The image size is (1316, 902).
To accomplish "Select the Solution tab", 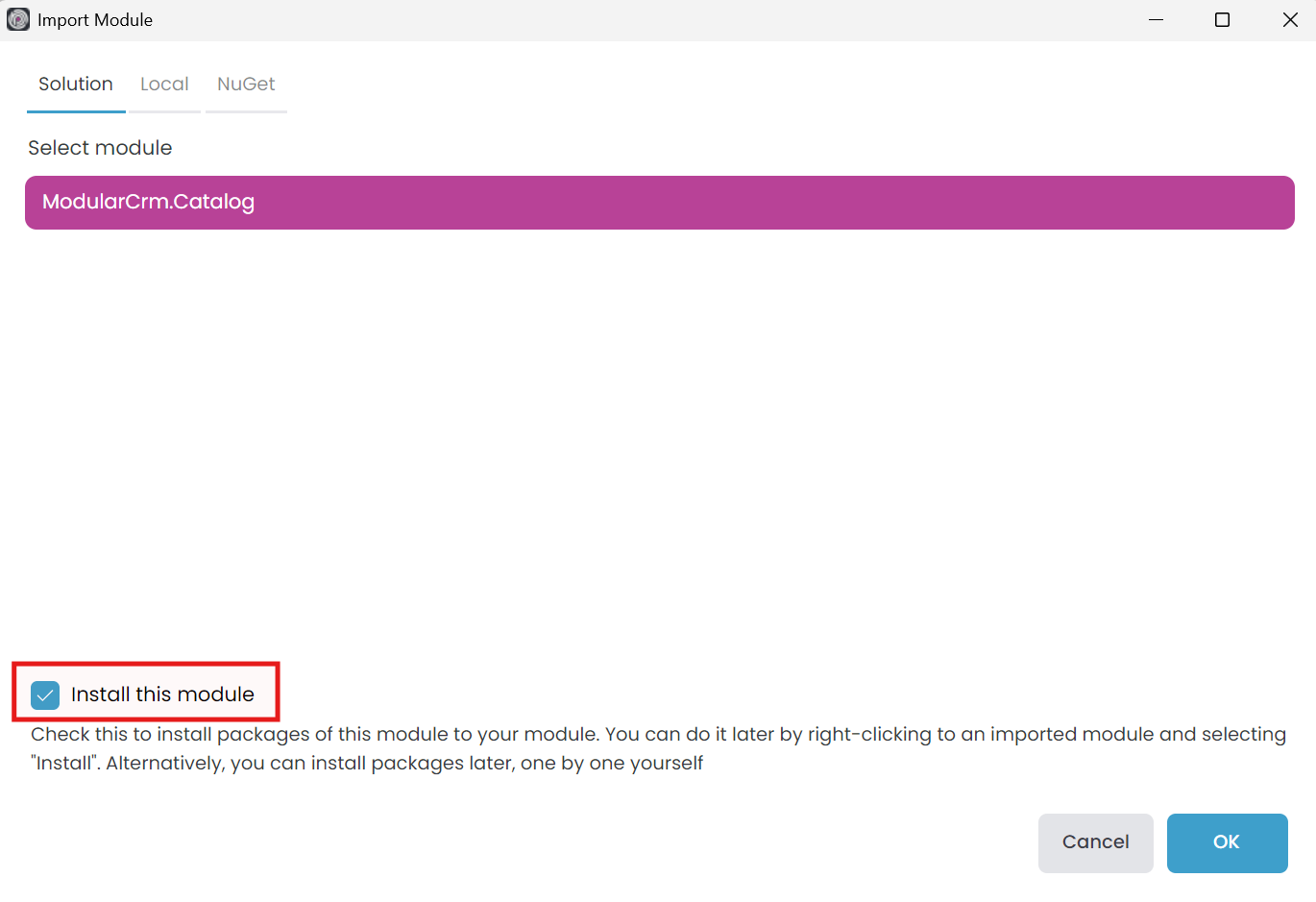I will click(75, 84).
